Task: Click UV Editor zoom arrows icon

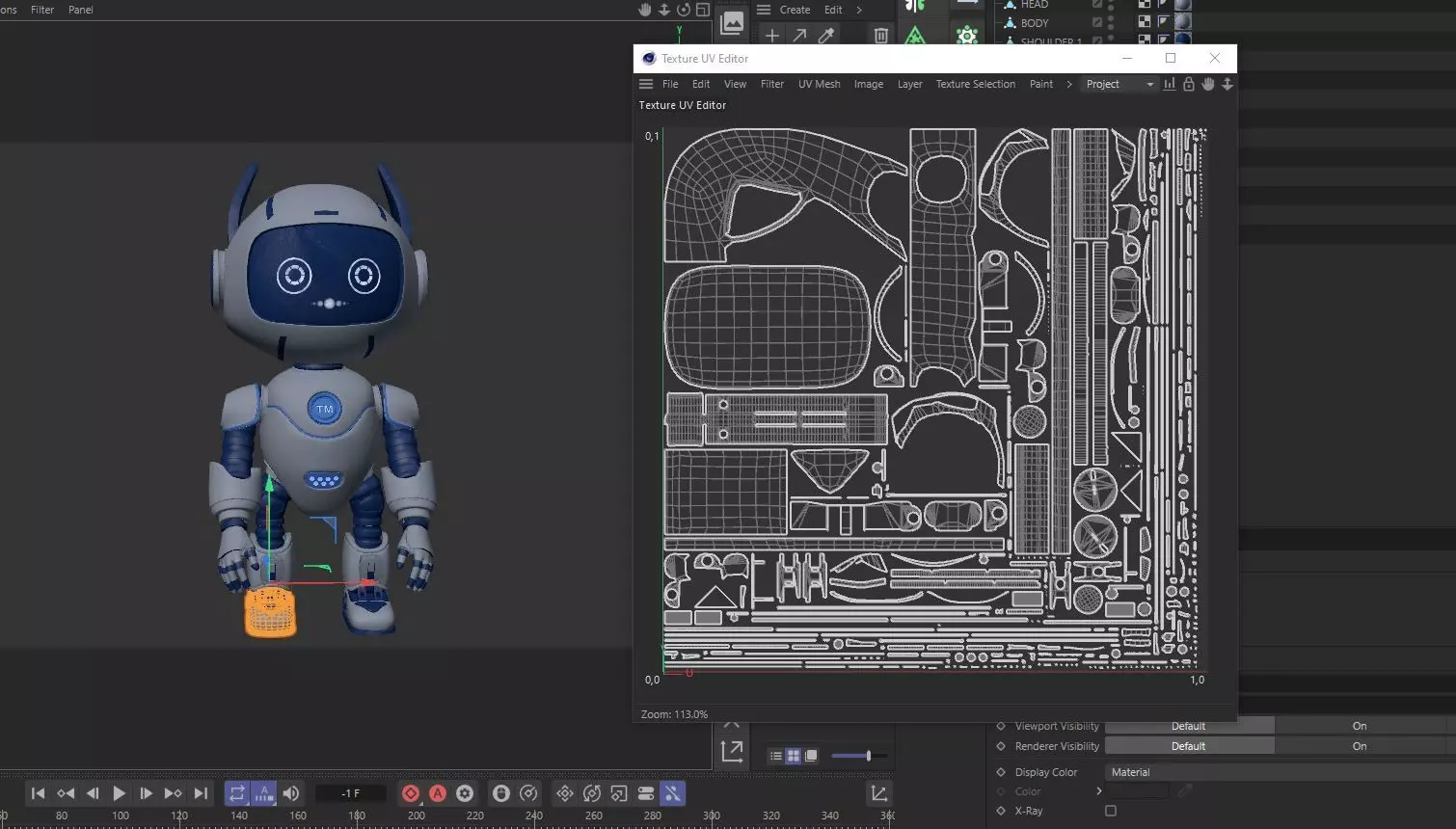Action: click(1227, 84)
